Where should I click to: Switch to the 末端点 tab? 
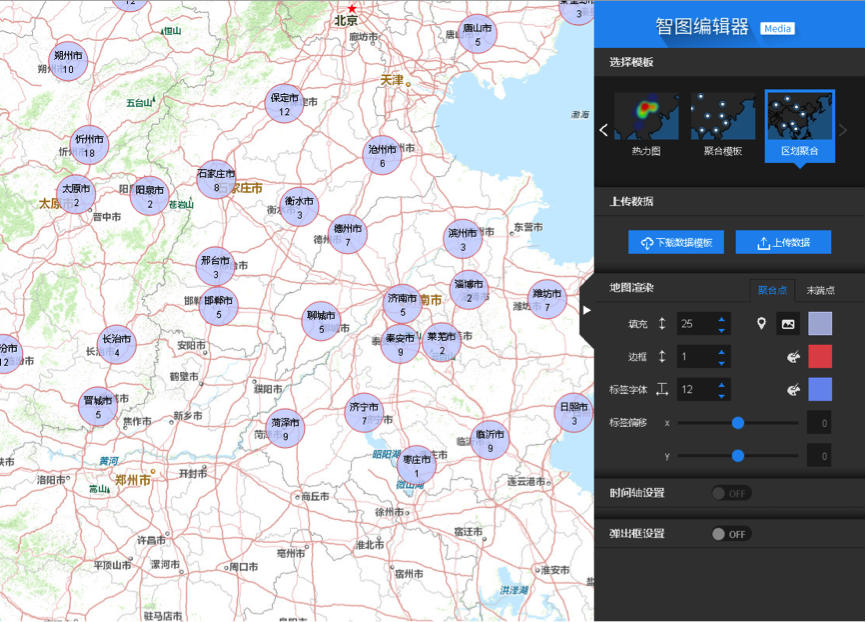click(x=821, y=291)
